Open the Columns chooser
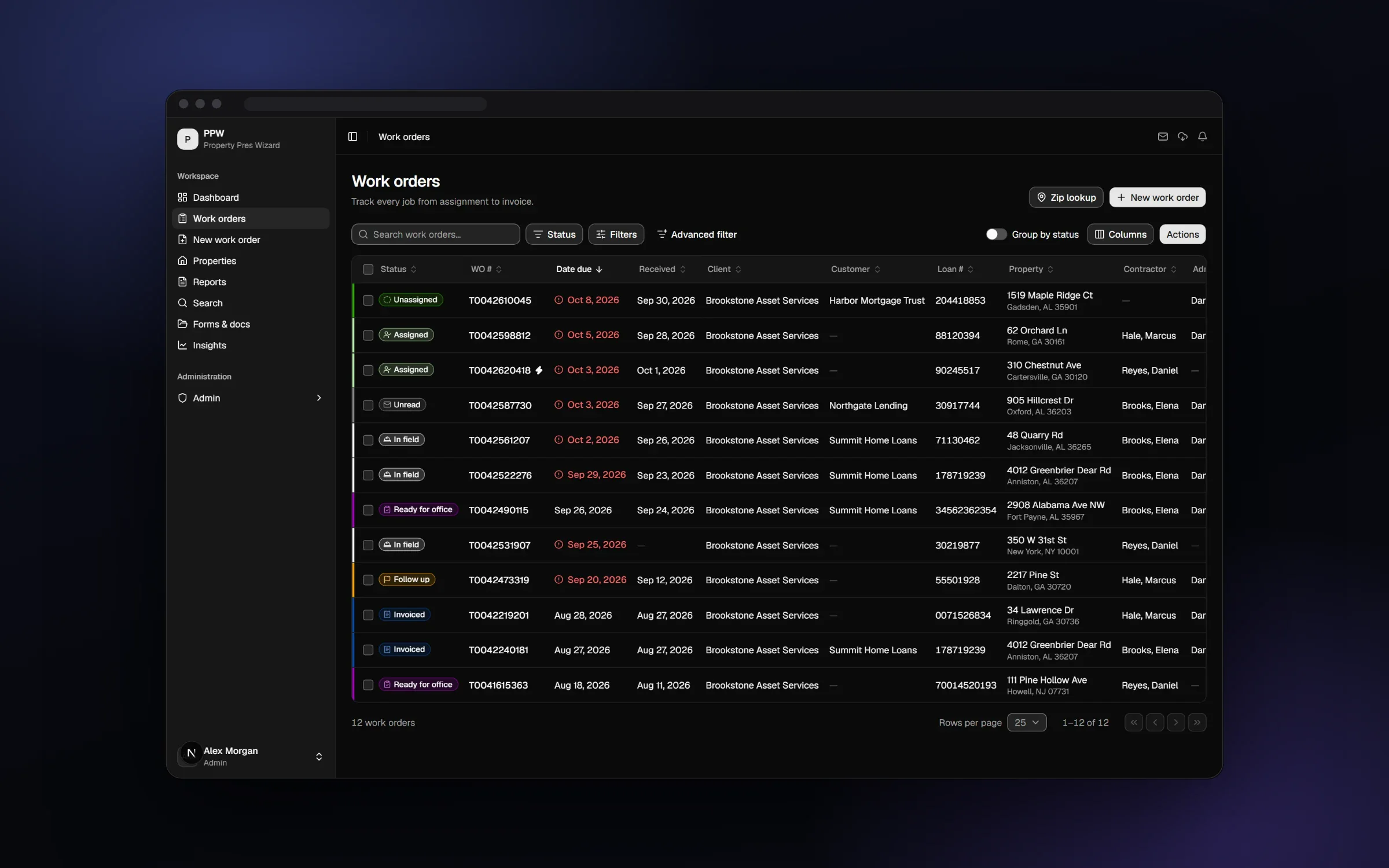This screenshot has height=868, width=1389. point(1120,234)
